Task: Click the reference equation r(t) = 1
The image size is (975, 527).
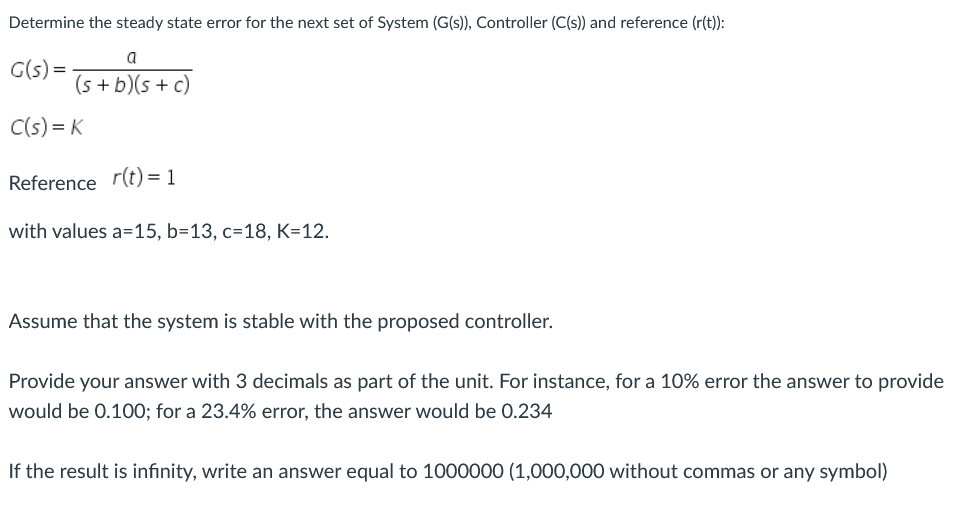Action: [144, 178]
